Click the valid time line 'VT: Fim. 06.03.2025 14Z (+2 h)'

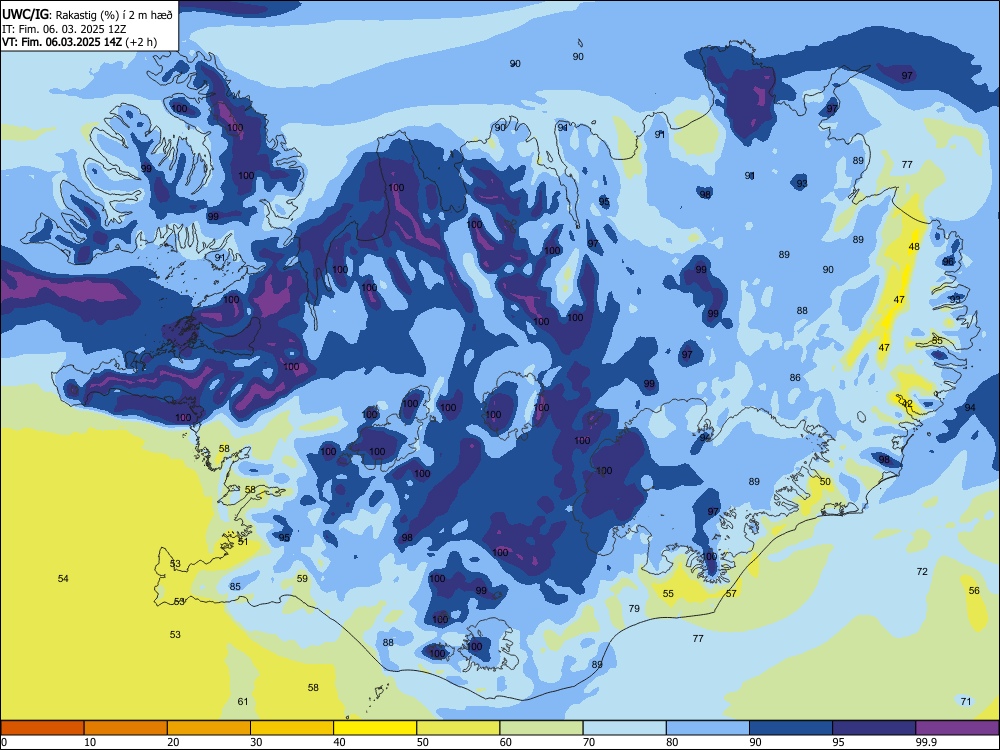[x=79, y=42]
